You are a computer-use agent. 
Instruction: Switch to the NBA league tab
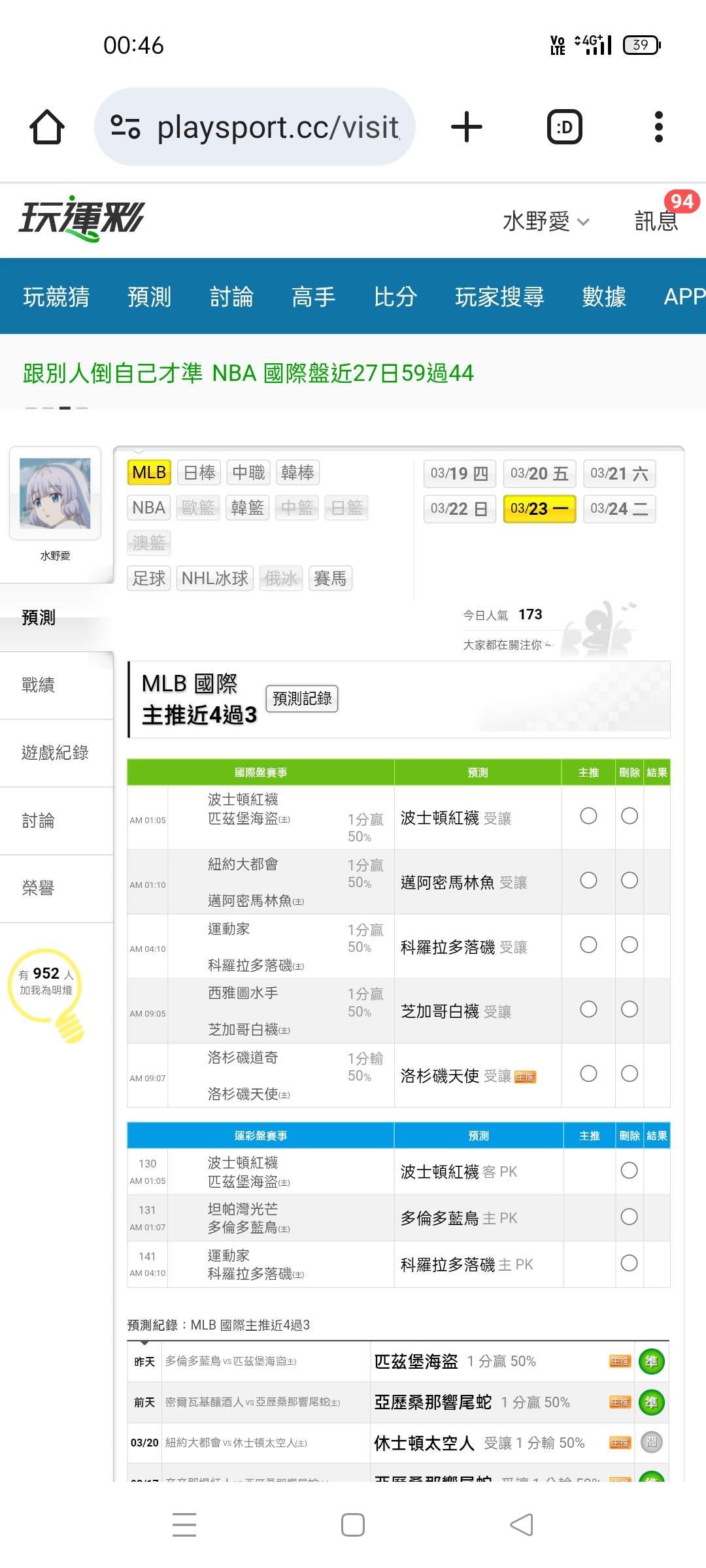coord(149,508)
